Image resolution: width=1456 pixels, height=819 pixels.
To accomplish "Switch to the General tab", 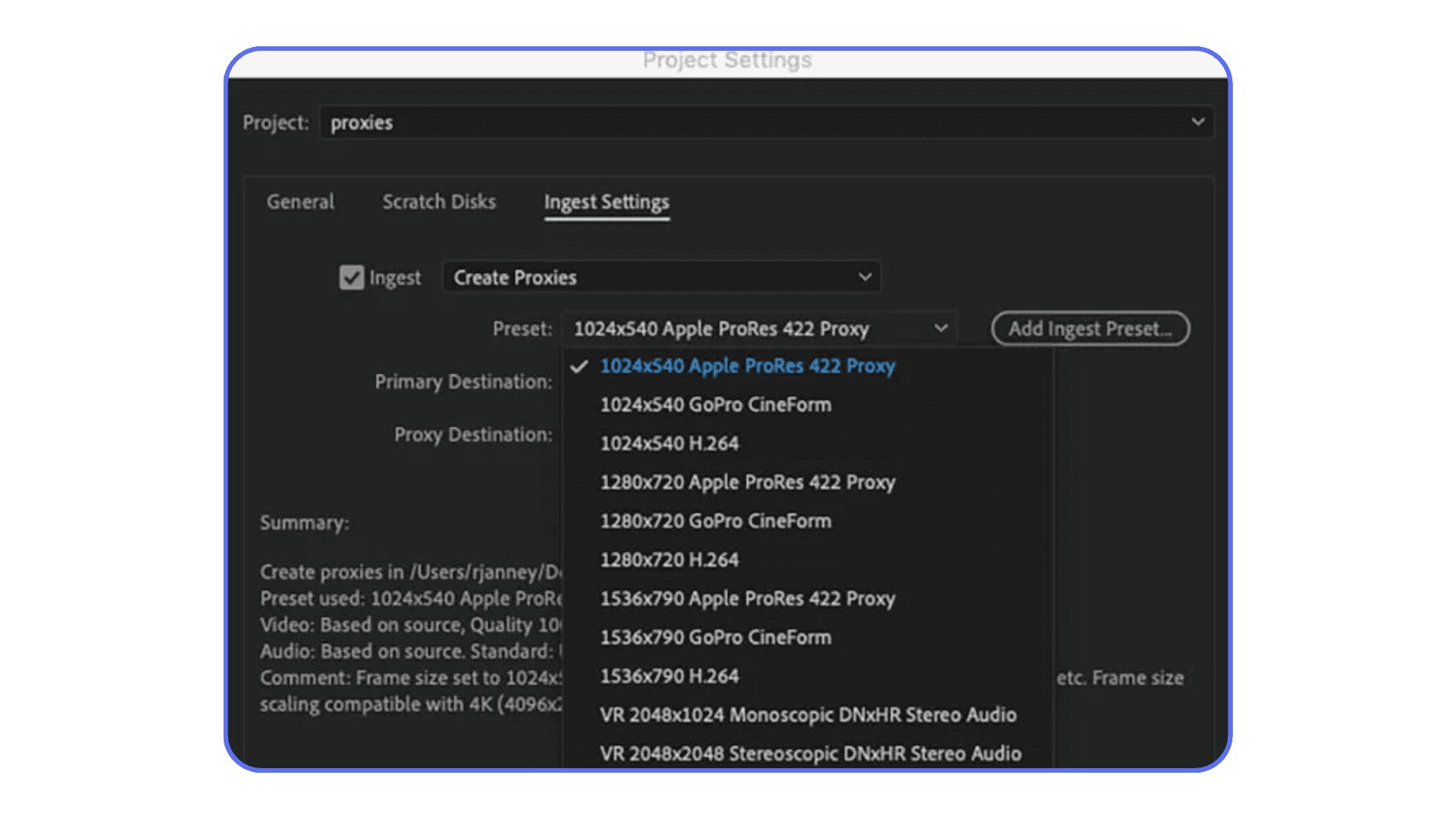I will [300, 202].
